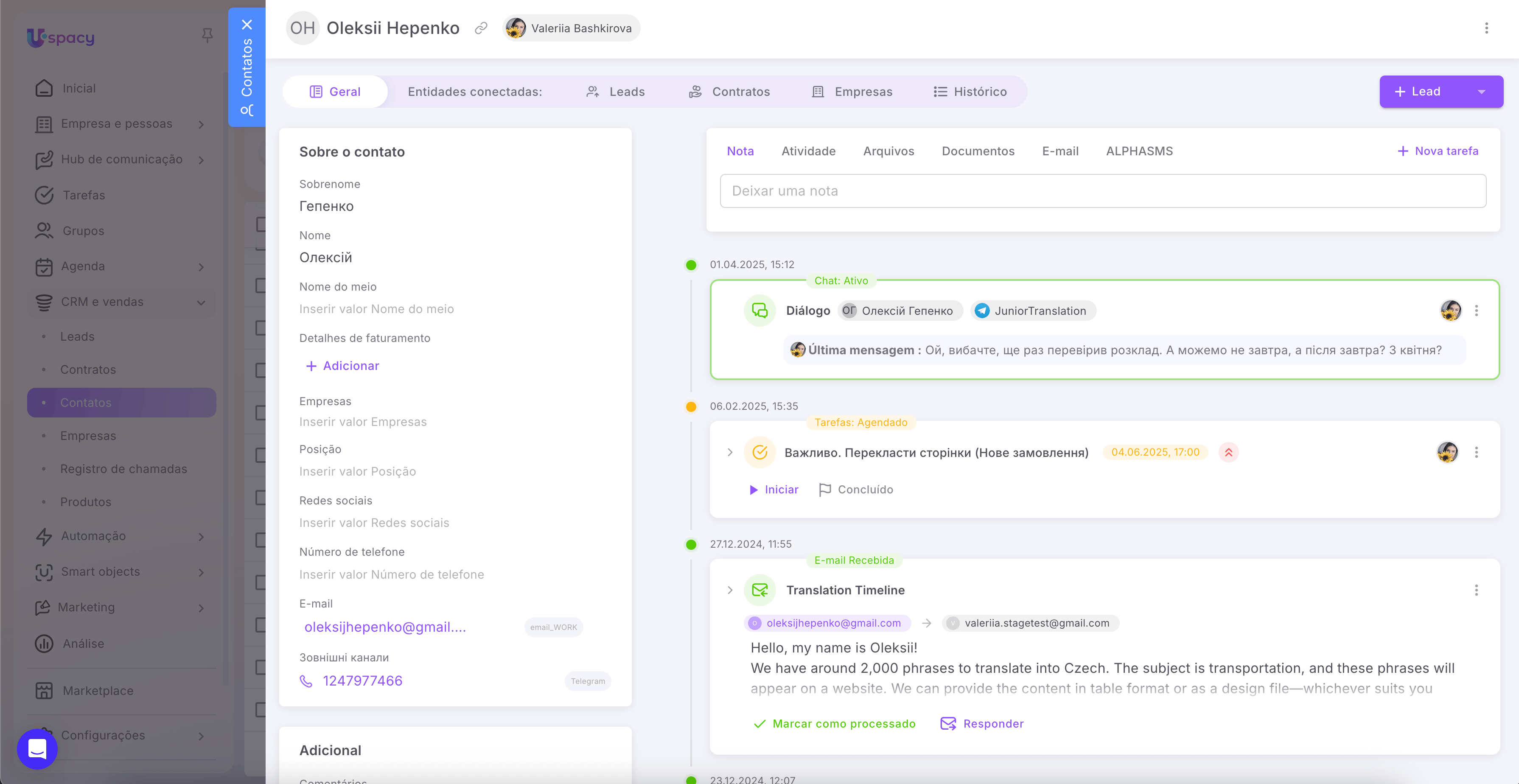
Task: Click the high priority icon on the task
Action: pyautogui.click(x=1228, y=452)
